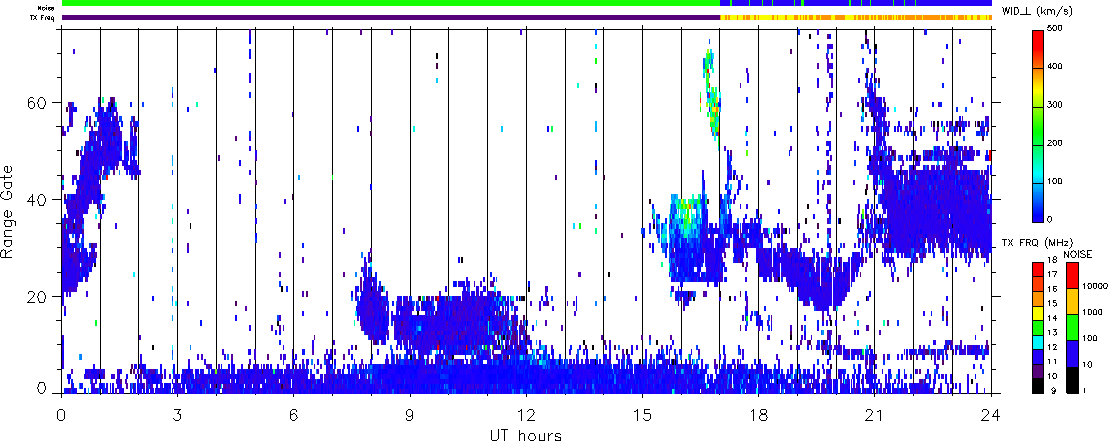Click the green-yellow echo patch near gate 60 at 17 UT
The height and width of the screenshot is (441, 1108).
point(712,95)
